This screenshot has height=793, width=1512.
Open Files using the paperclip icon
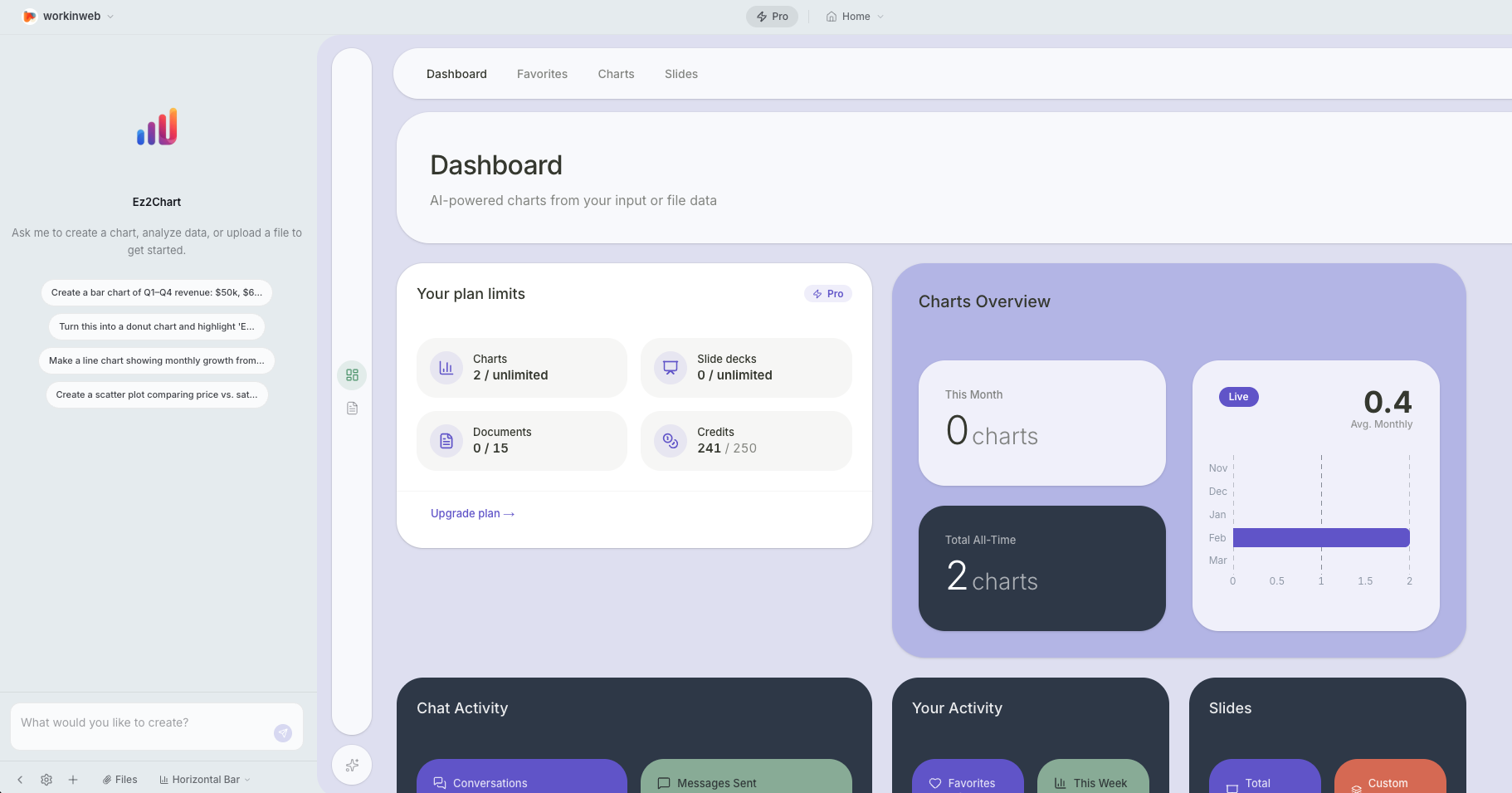[x=119, y=779]
